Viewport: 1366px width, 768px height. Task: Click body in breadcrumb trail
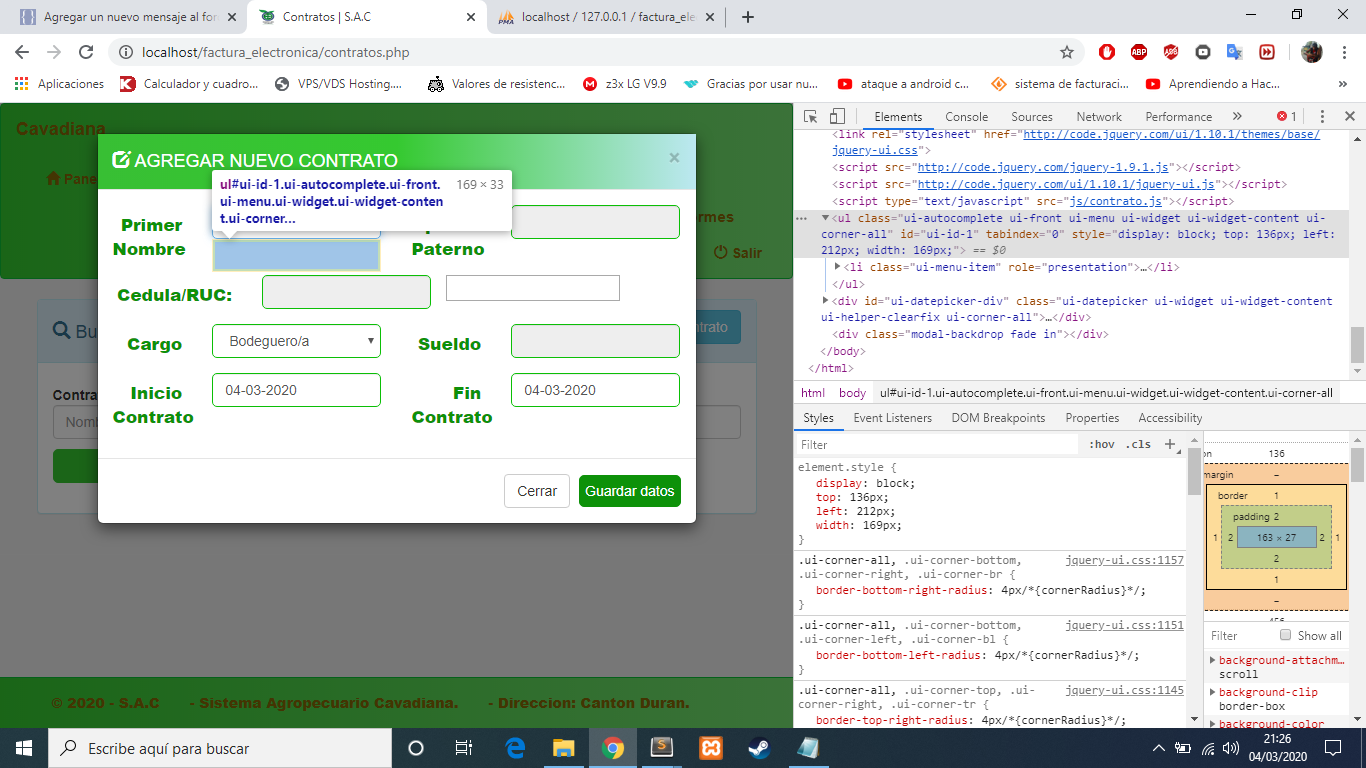852,393
